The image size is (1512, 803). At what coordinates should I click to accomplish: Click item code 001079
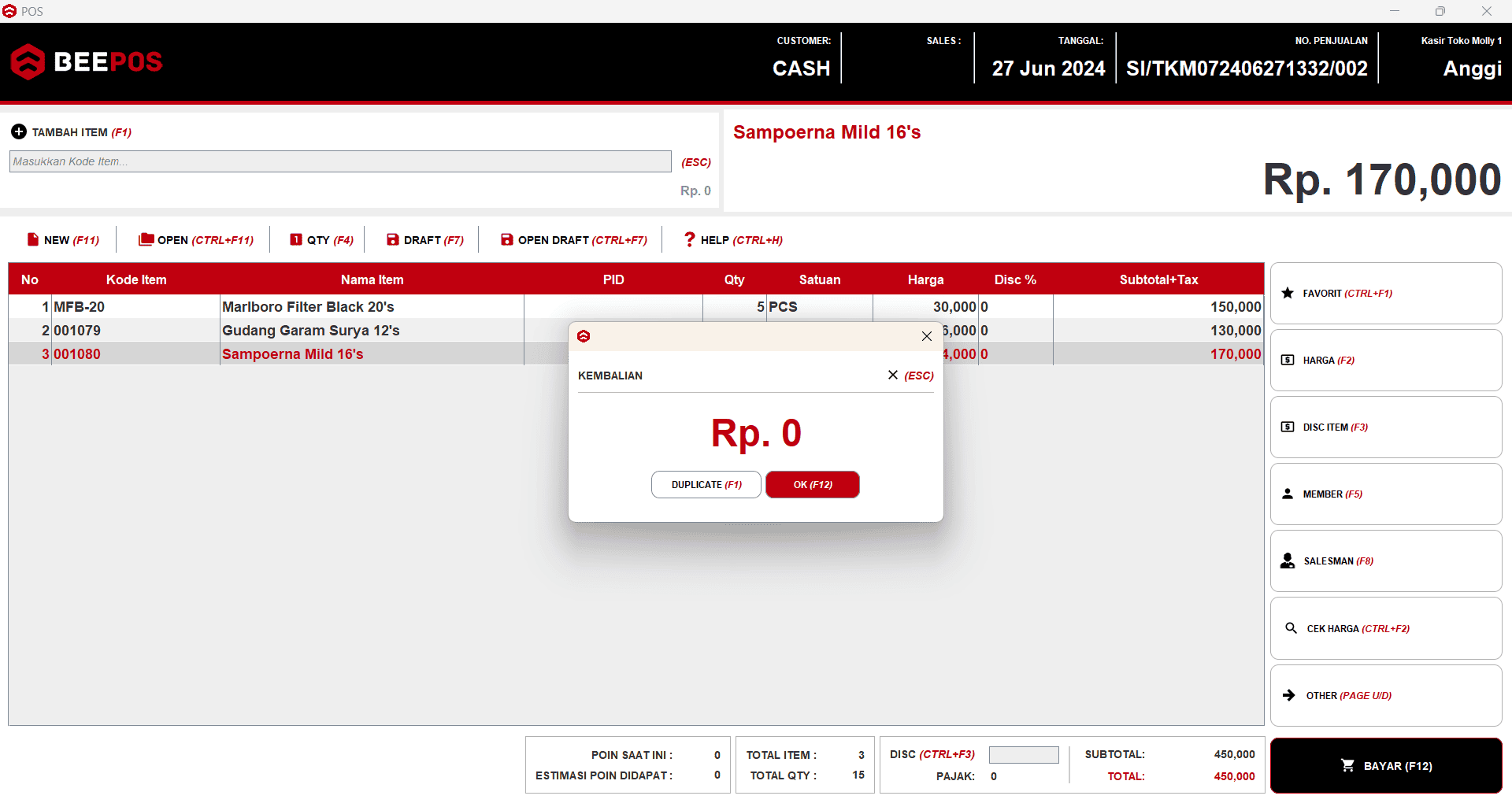pyautogui.click(x=77, y=330)
